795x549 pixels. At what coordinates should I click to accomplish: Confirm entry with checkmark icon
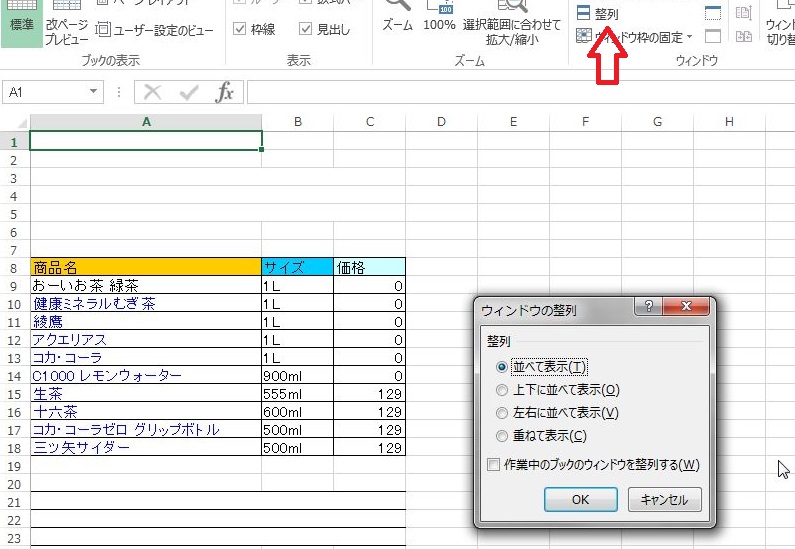[x=189, y=92]
